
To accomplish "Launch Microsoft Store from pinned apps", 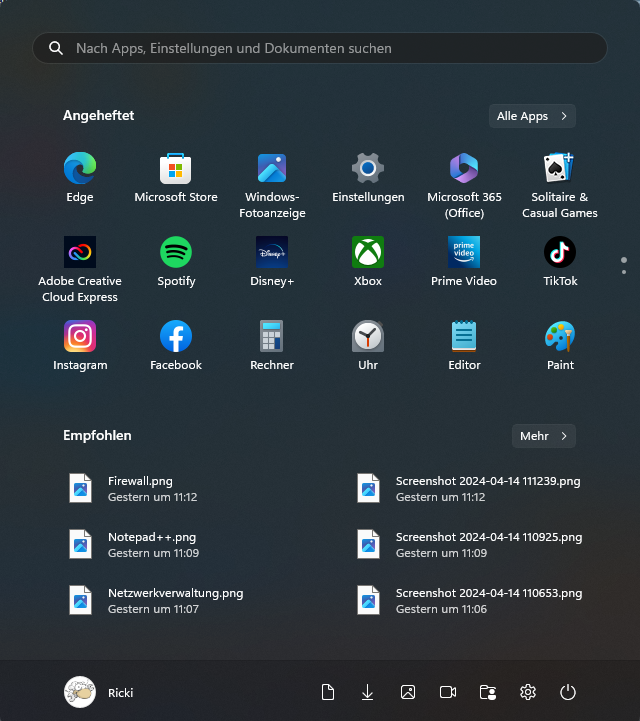I will 176,169.
